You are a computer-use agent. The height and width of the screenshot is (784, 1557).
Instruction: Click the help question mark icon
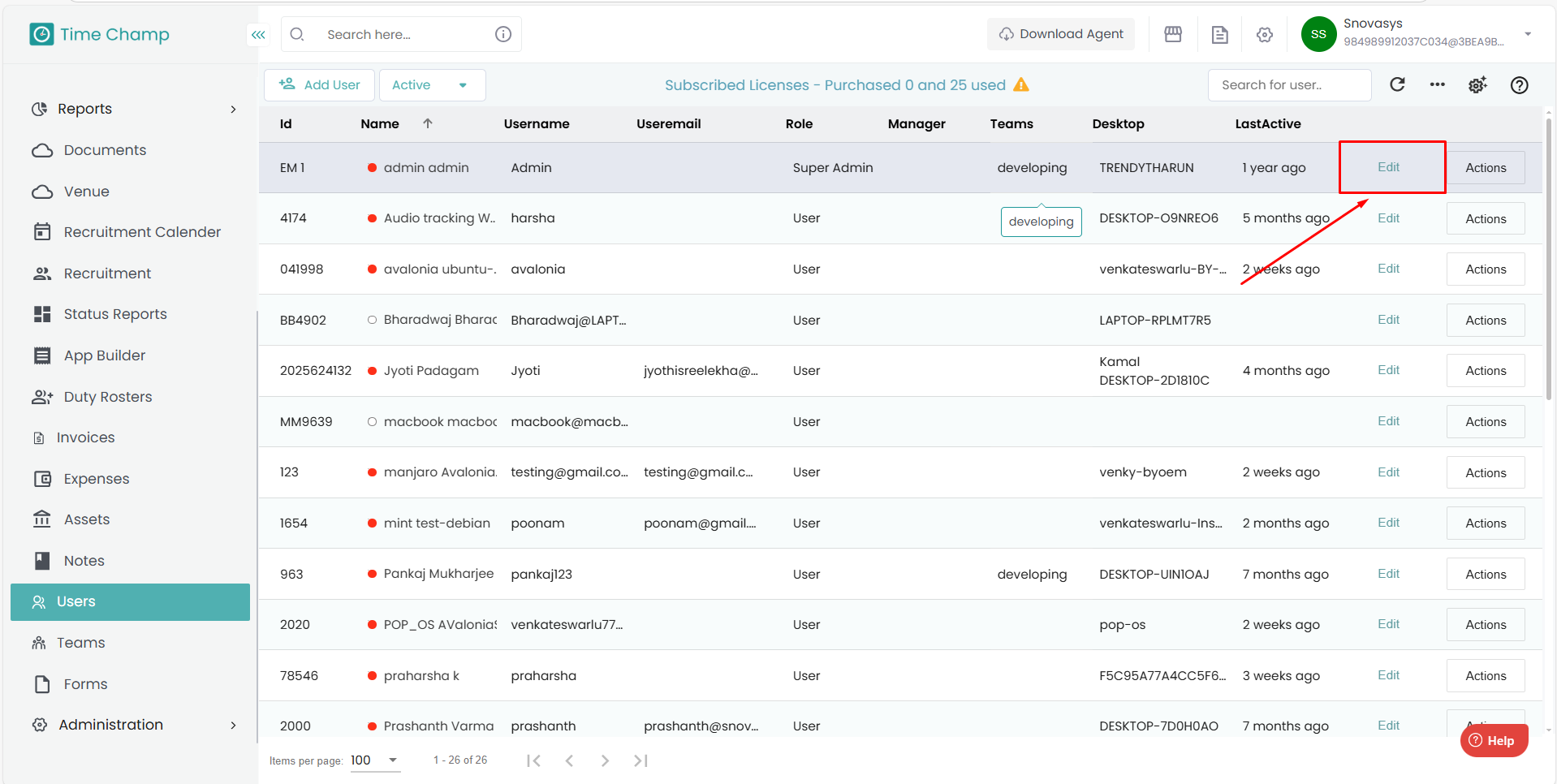[x=1519, y=85]
